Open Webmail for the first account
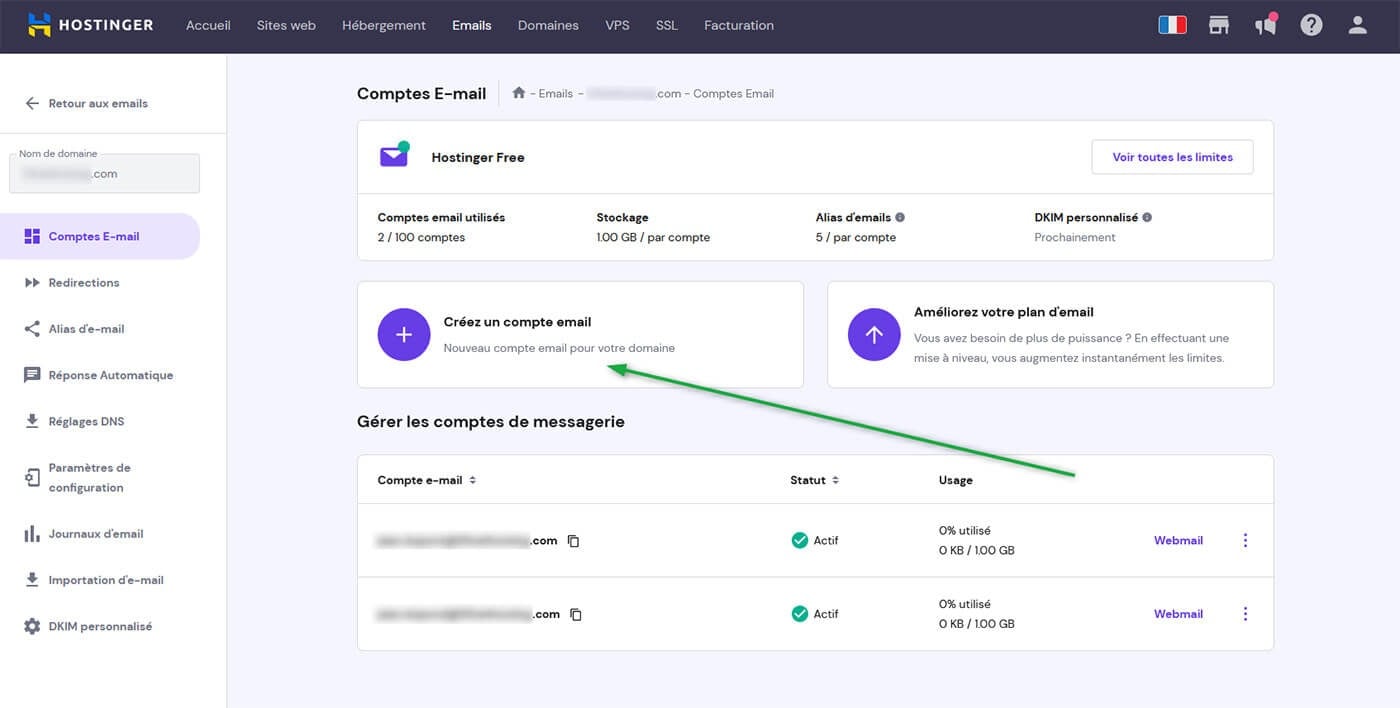Image resolution: width=1400 pixels, height=708 pixels. click(x=1178, y=540)
